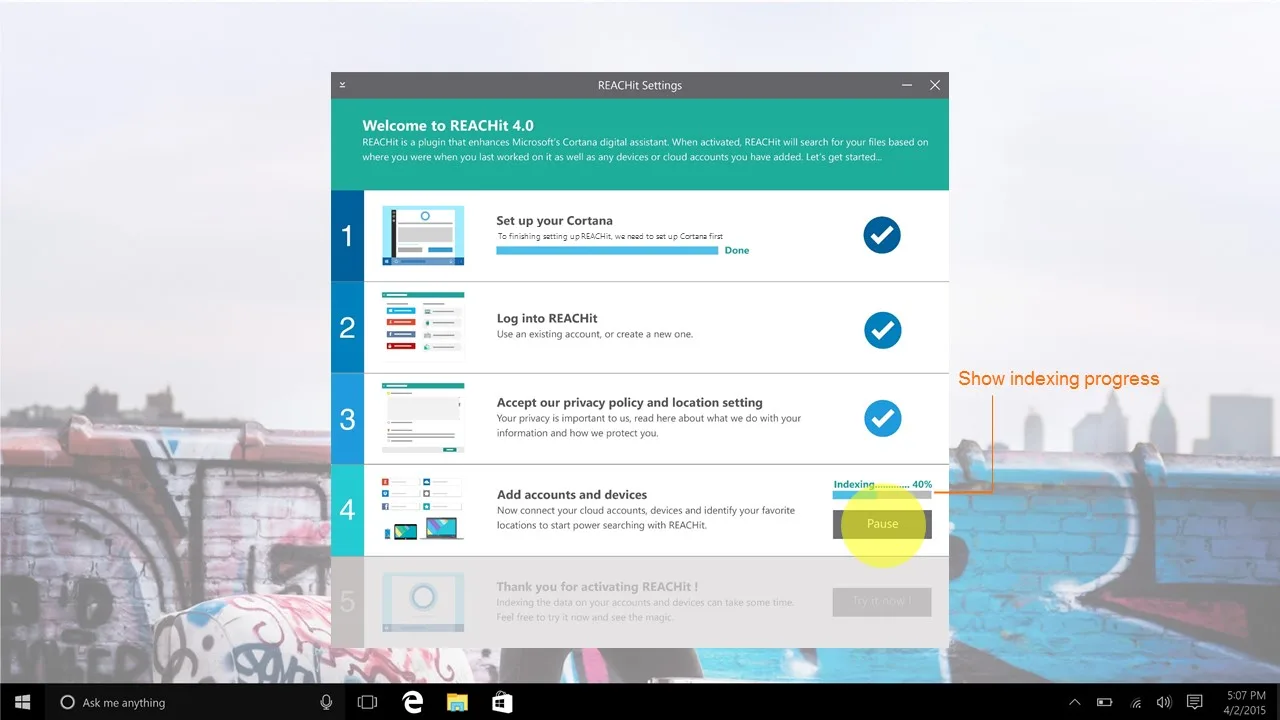1280x720 pixels.
Task: Click the Thank you for activating thumbnail
Action: click(x=423, y=602)
